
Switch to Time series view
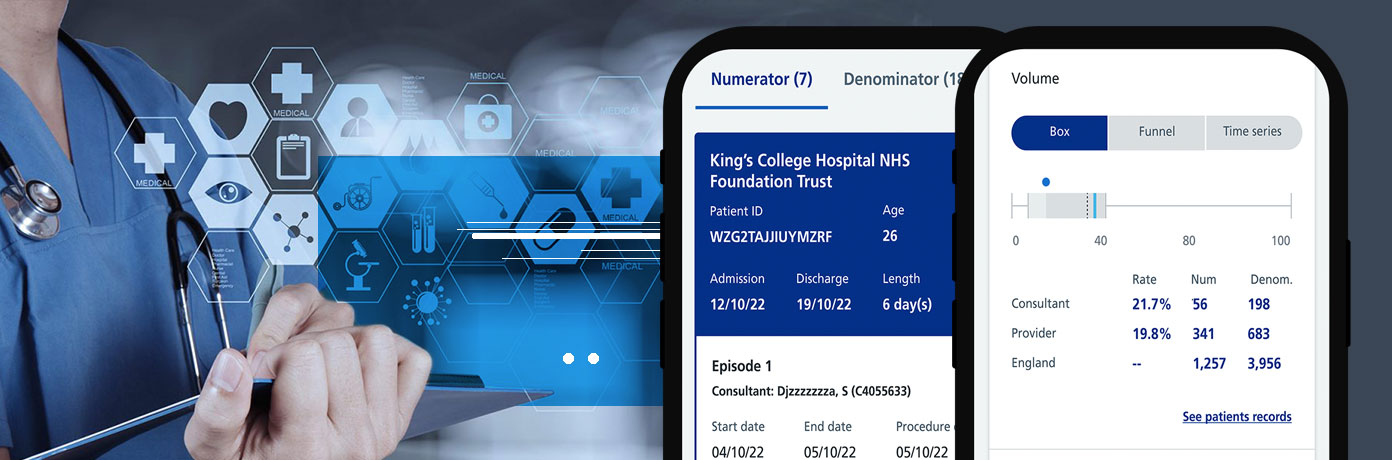click(x=1253, y=132)
